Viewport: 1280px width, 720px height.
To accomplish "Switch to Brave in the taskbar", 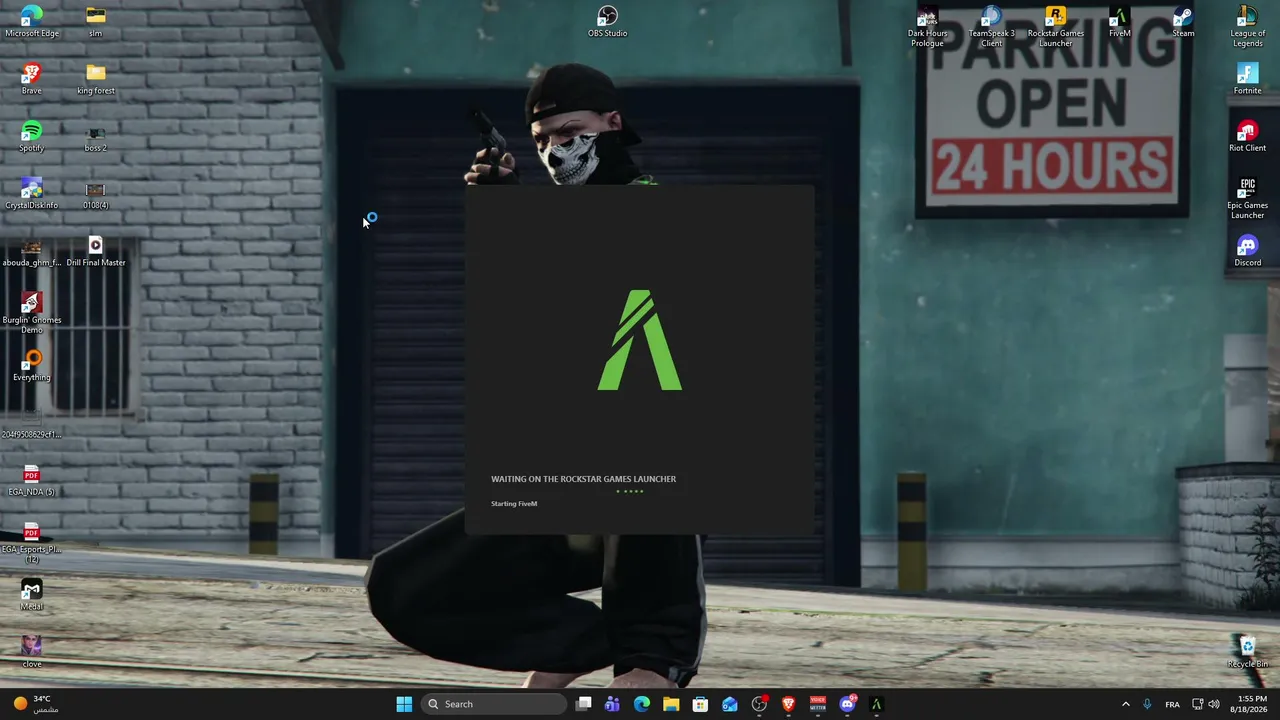I will pos(788,704).
